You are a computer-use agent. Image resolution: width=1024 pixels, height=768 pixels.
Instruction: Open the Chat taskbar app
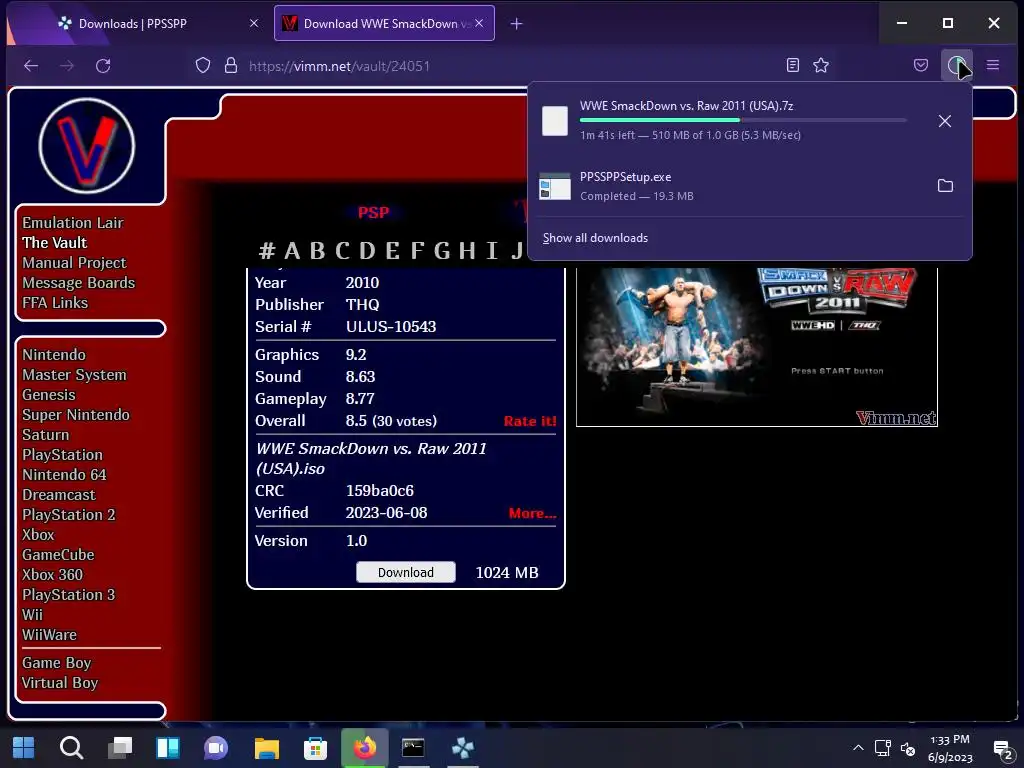216,748
